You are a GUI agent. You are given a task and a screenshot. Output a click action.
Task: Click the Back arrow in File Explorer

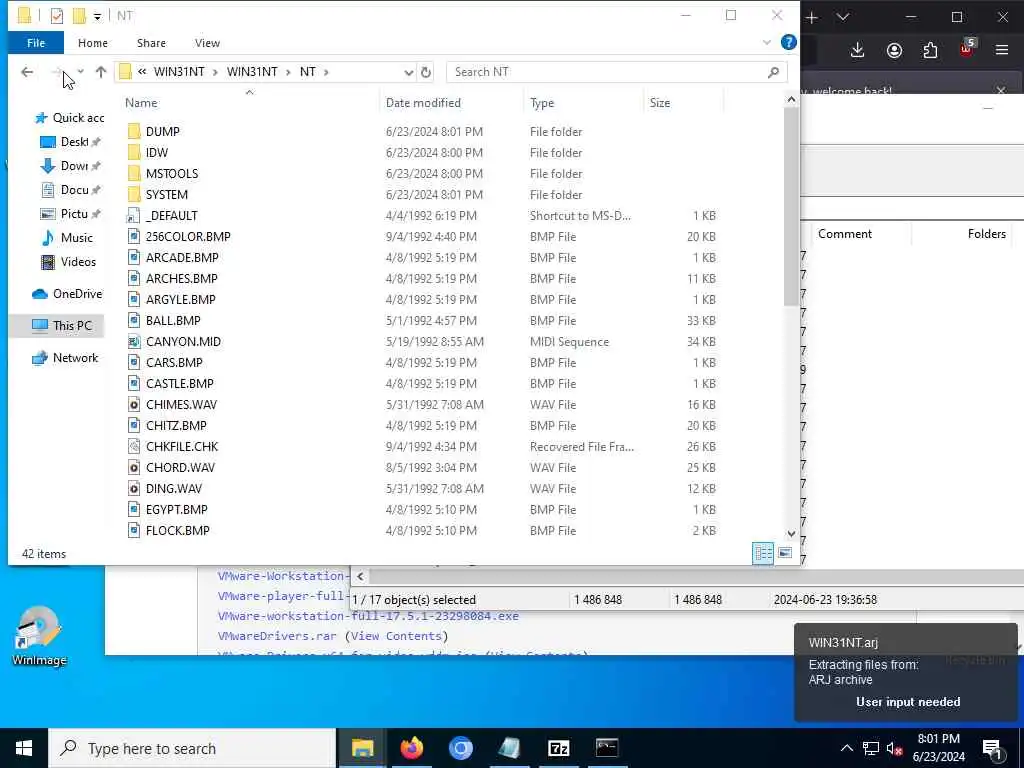pos(27,72)
